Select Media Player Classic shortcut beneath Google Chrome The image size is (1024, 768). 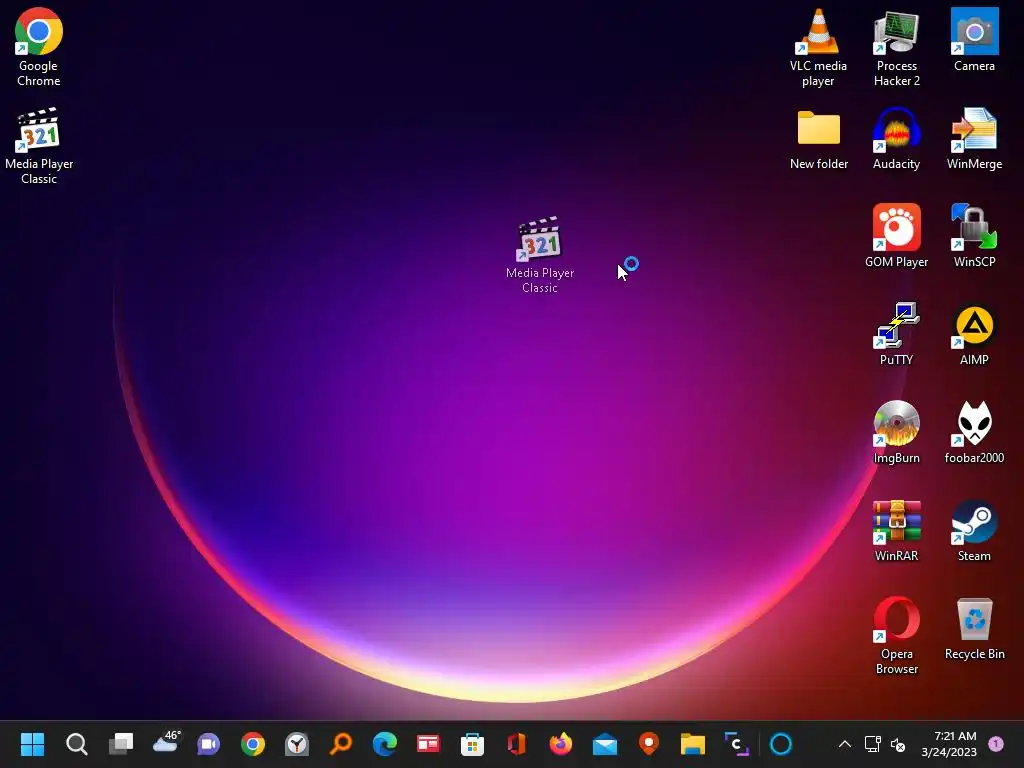click(x=39, y=146)
